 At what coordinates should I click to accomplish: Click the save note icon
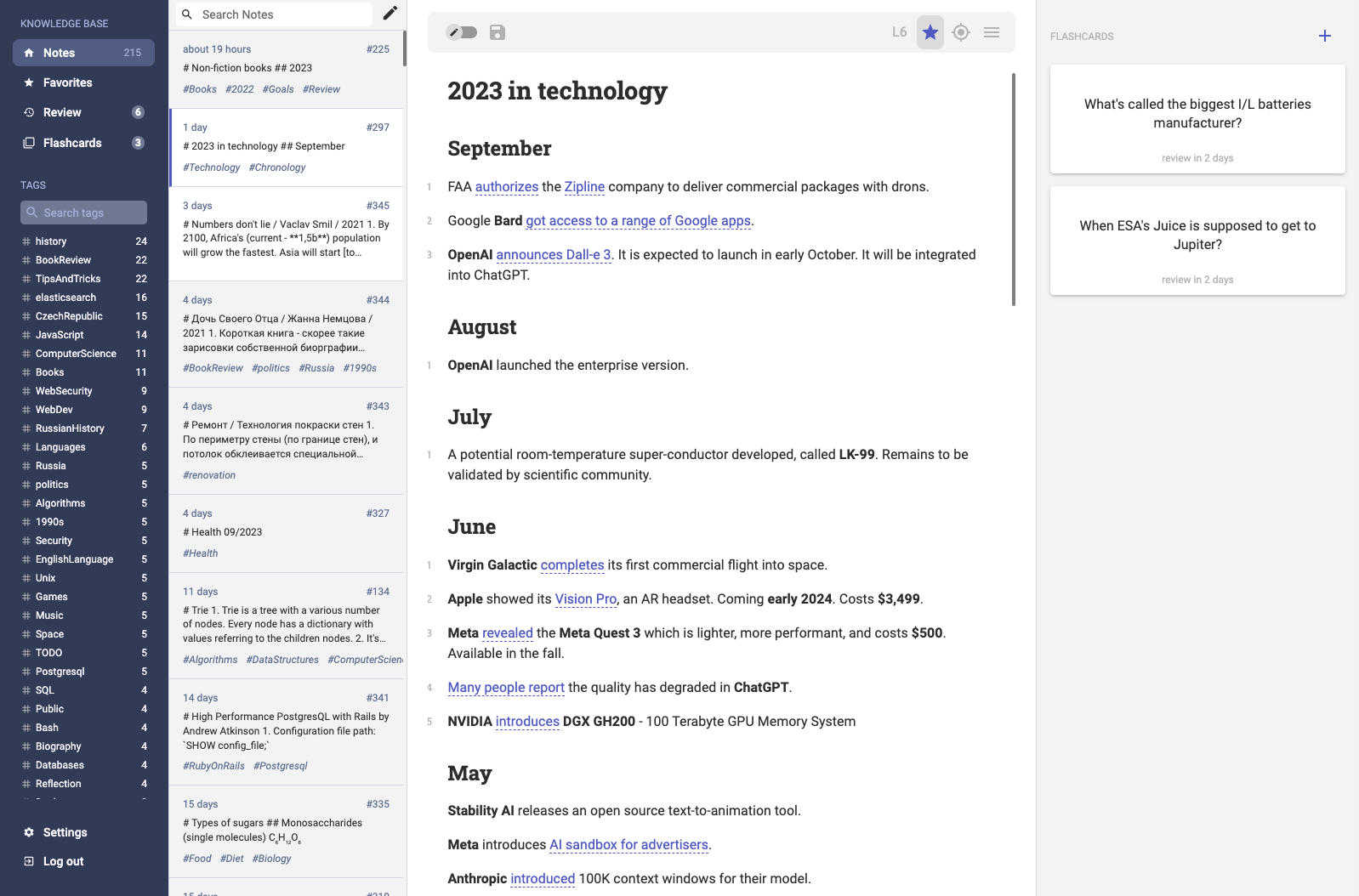(498, 32)
